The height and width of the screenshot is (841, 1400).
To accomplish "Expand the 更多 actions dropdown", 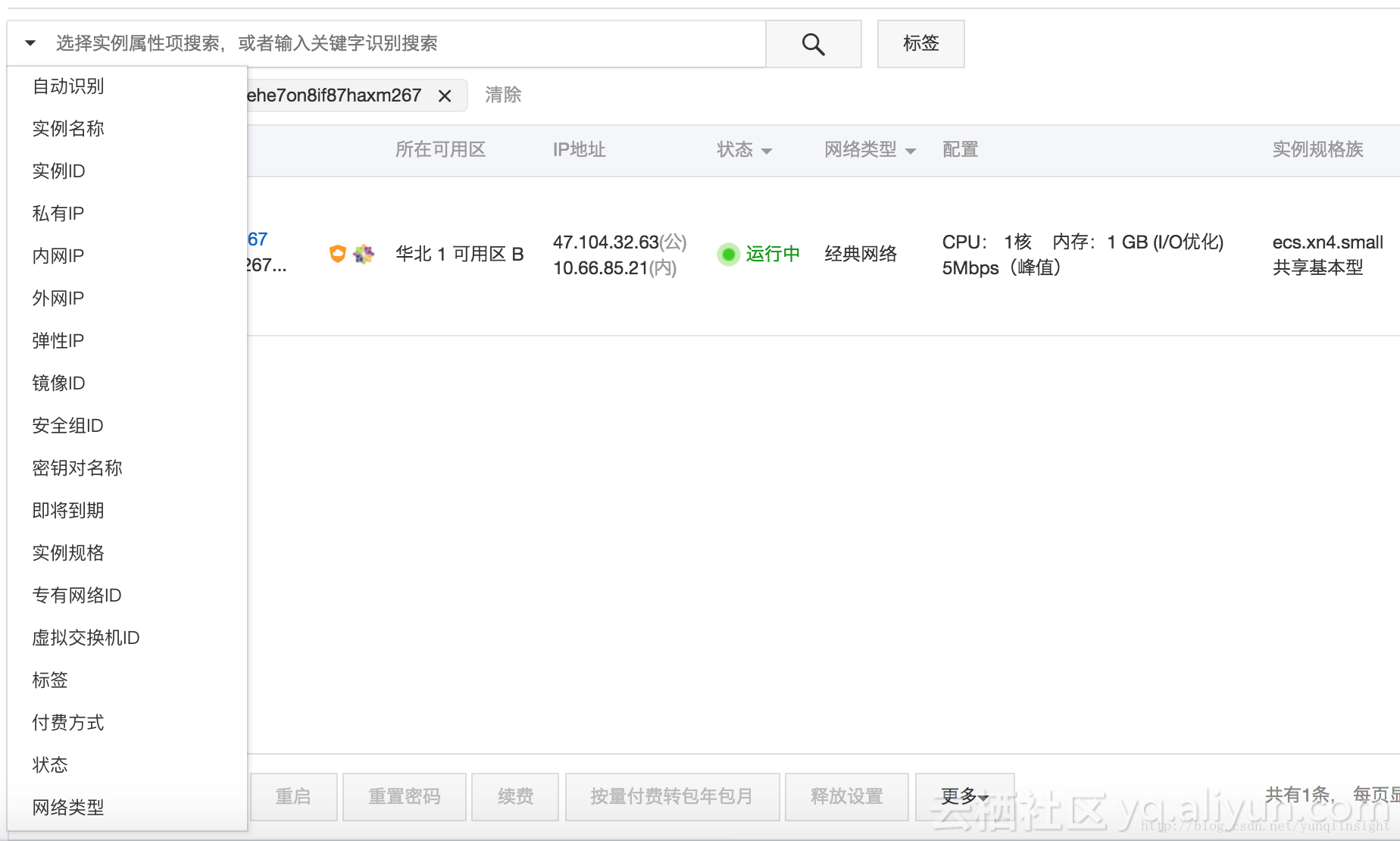I will (964, 797).
